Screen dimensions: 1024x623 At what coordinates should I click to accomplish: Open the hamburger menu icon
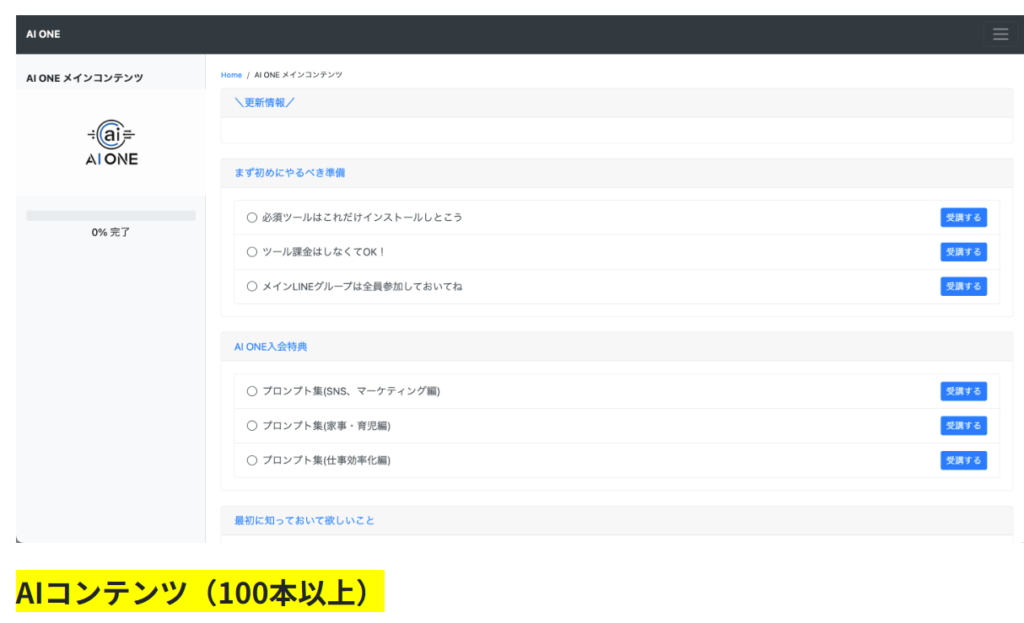1000,34
